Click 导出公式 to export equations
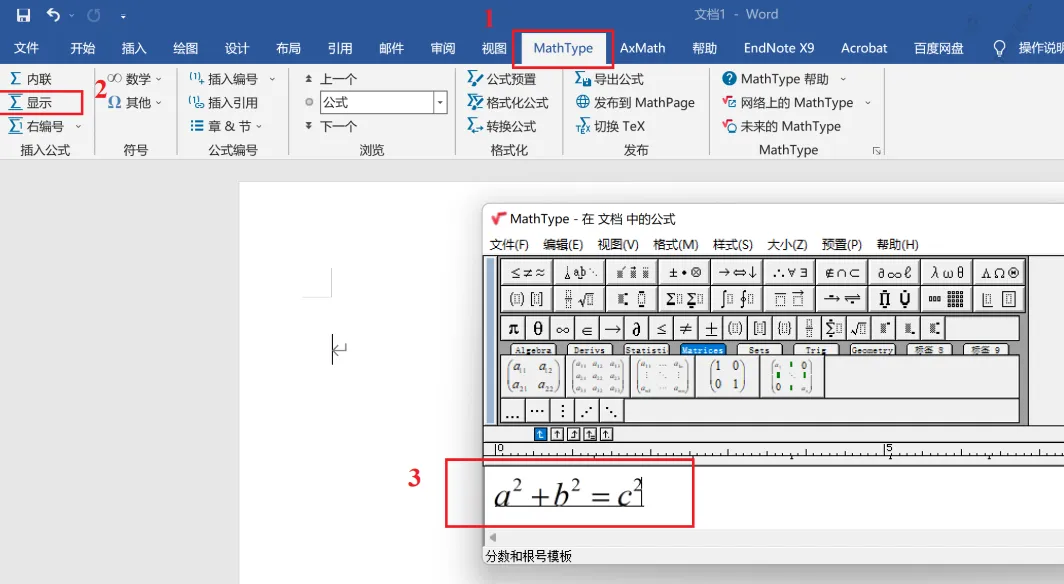This screenshot has width=1064, height=584. click(x=609, y=79)
